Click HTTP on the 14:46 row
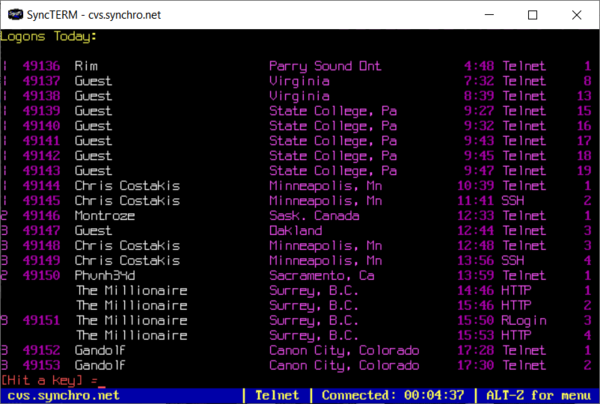 click(x=516, y=290)
